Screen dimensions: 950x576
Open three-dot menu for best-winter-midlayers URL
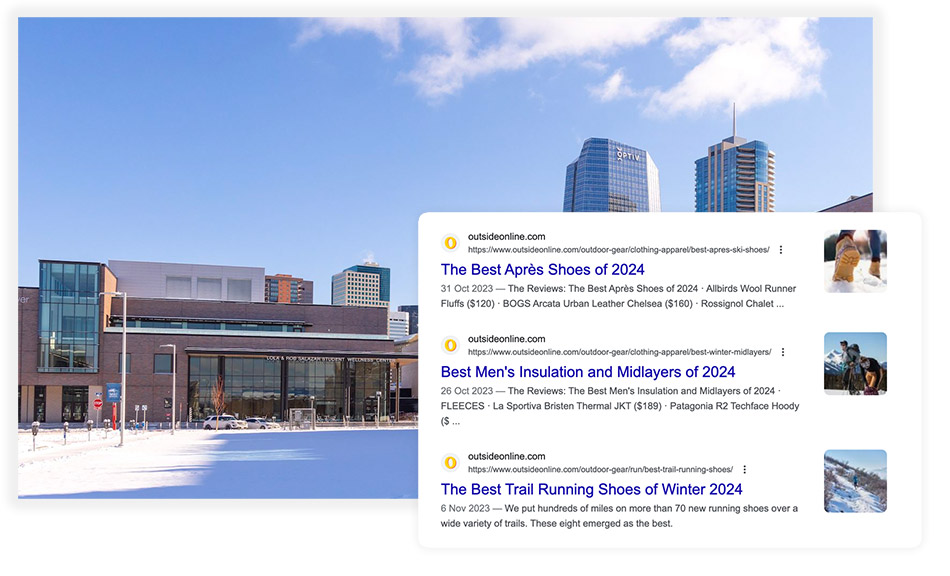pos(783,352)
